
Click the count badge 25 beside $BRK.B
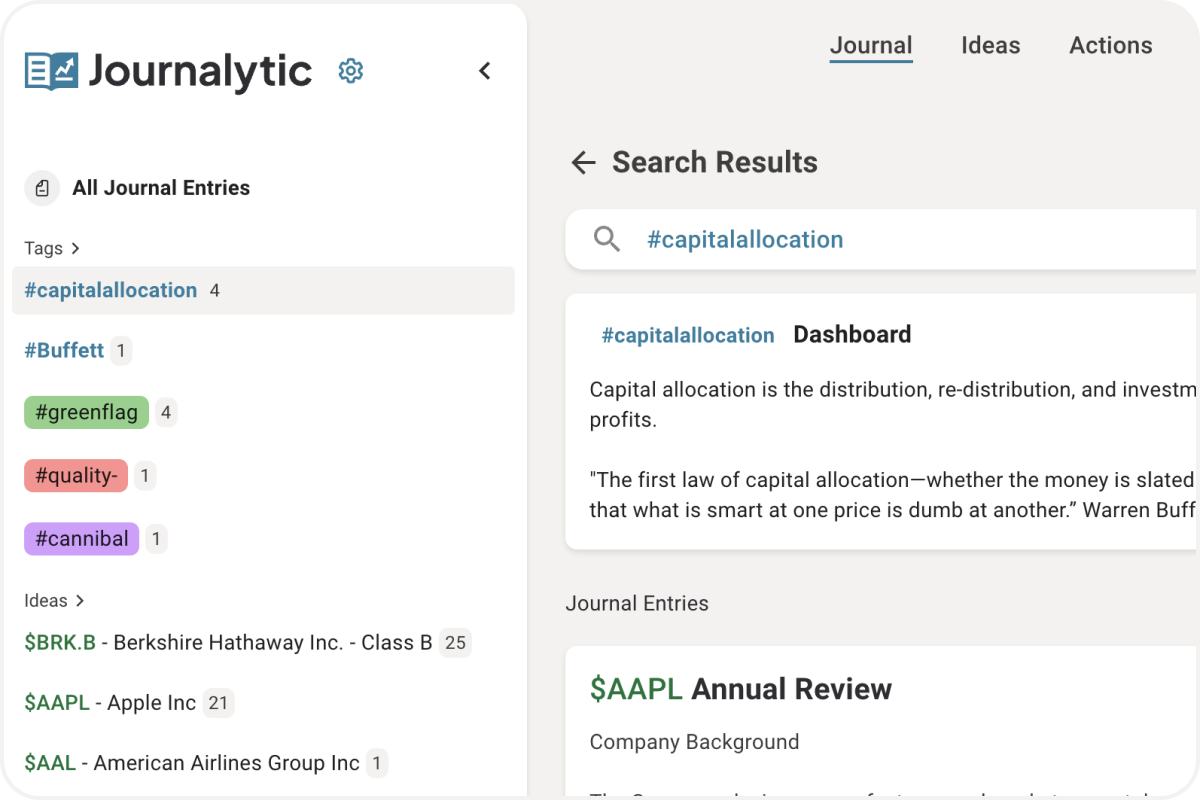[x=456, y=643]
